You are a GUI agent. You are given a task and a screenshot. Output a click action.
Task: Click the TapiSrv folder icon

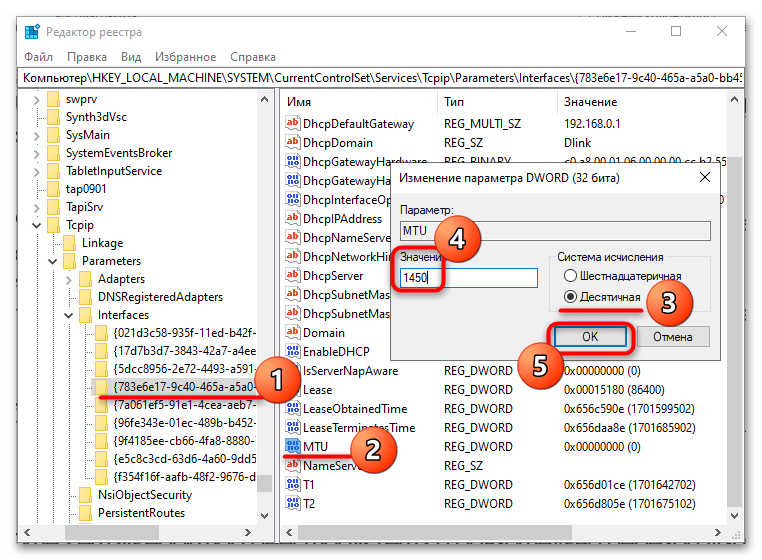(x=53, y=207)
